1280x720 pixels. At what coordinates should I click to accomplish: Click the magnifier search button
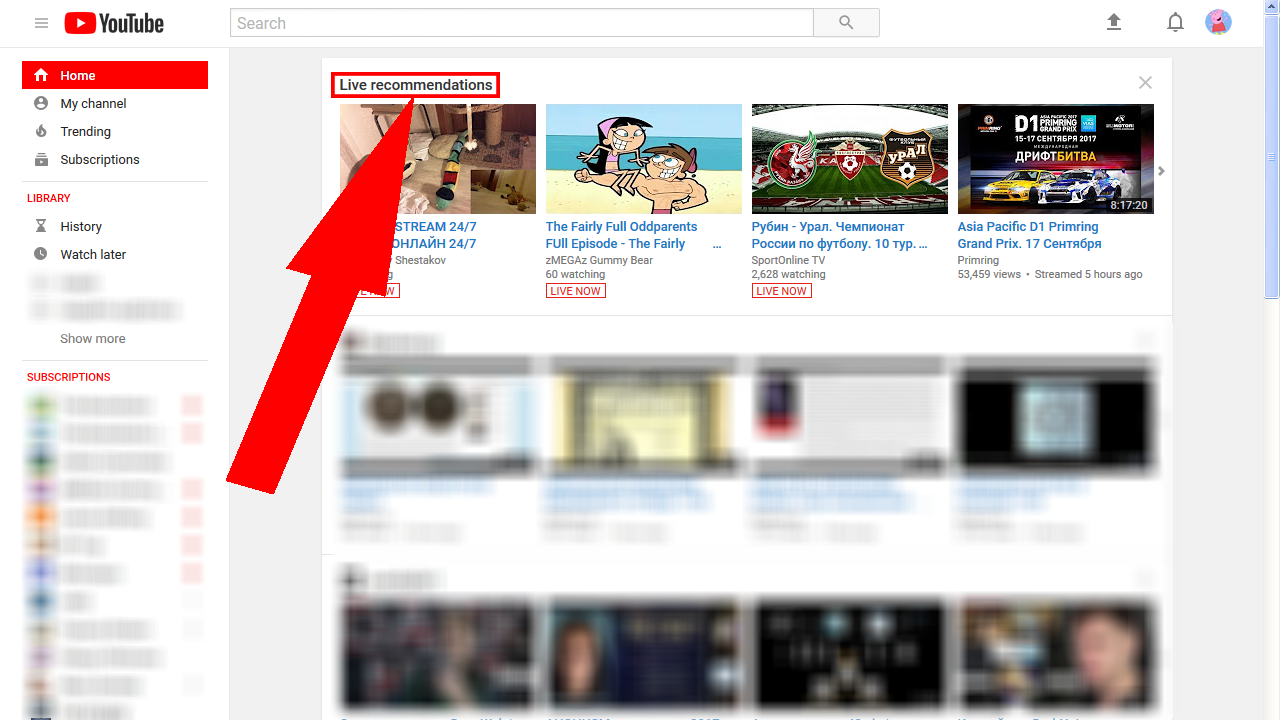(x=846, y=23)
